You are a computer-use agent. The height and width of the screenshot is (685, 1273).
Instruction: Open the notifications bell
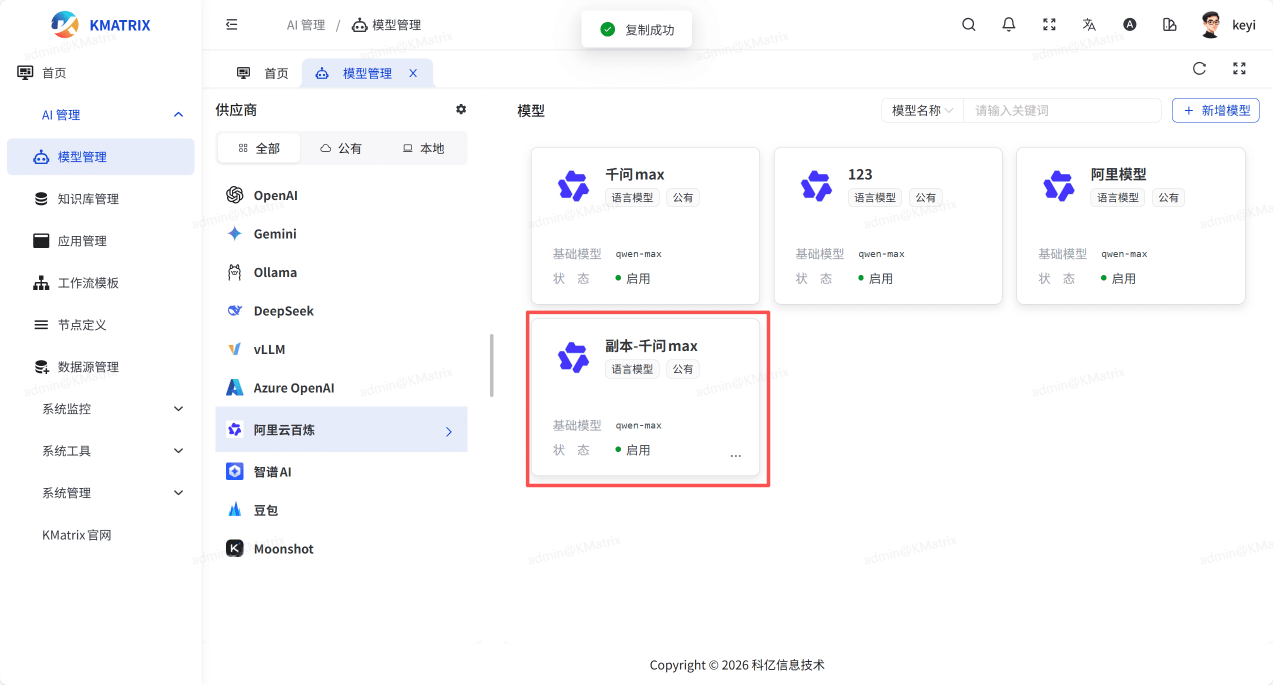(x=1009, y=25)
